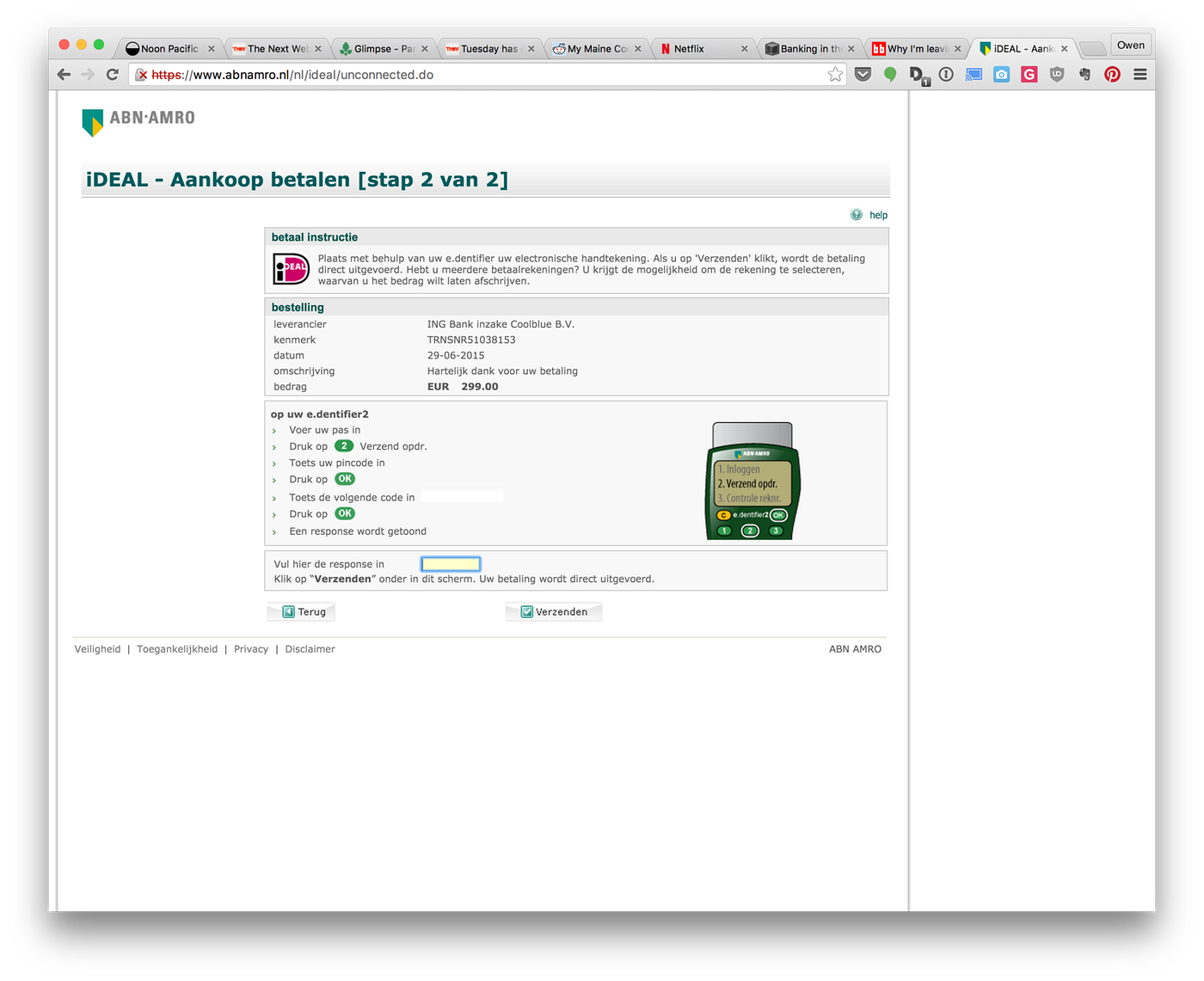Screen dimensions: 1204x981
Task: Click the ABN AMRO footer text
Action: [x=855, y=649]
